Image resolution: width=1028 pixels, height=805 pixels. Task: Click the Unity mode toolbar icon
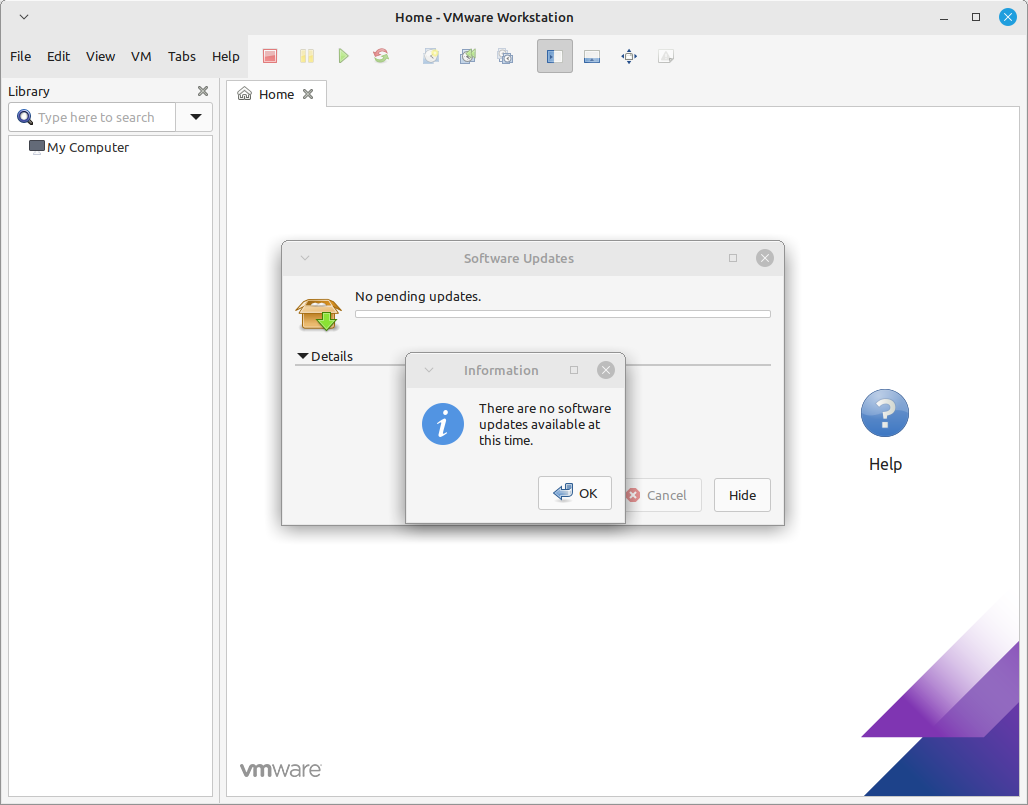666,56
